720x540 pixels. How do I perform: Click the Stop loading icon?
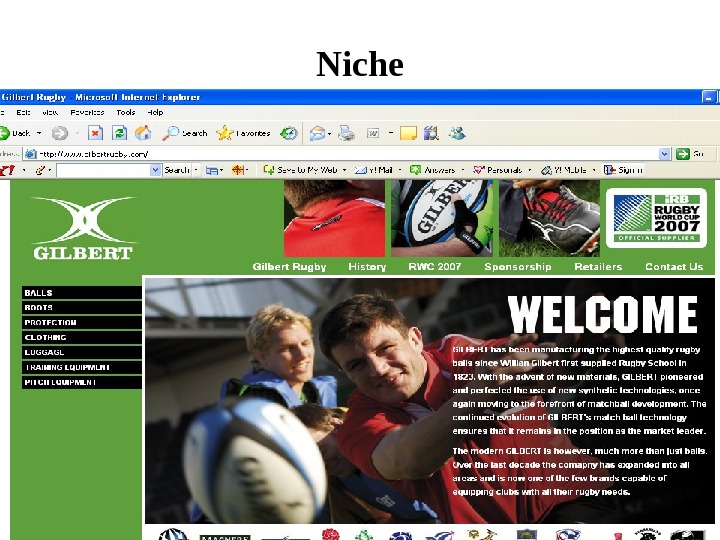[95, 133]
